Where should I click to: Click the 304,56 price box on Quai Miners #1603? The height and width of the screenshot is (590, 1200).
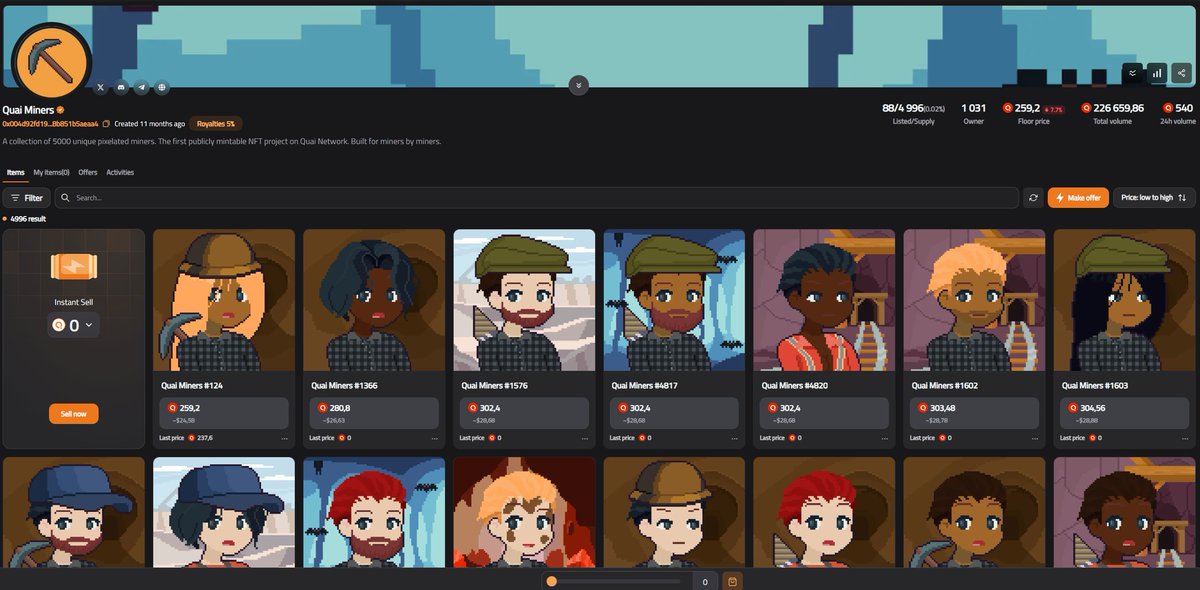click(1124, 414)
